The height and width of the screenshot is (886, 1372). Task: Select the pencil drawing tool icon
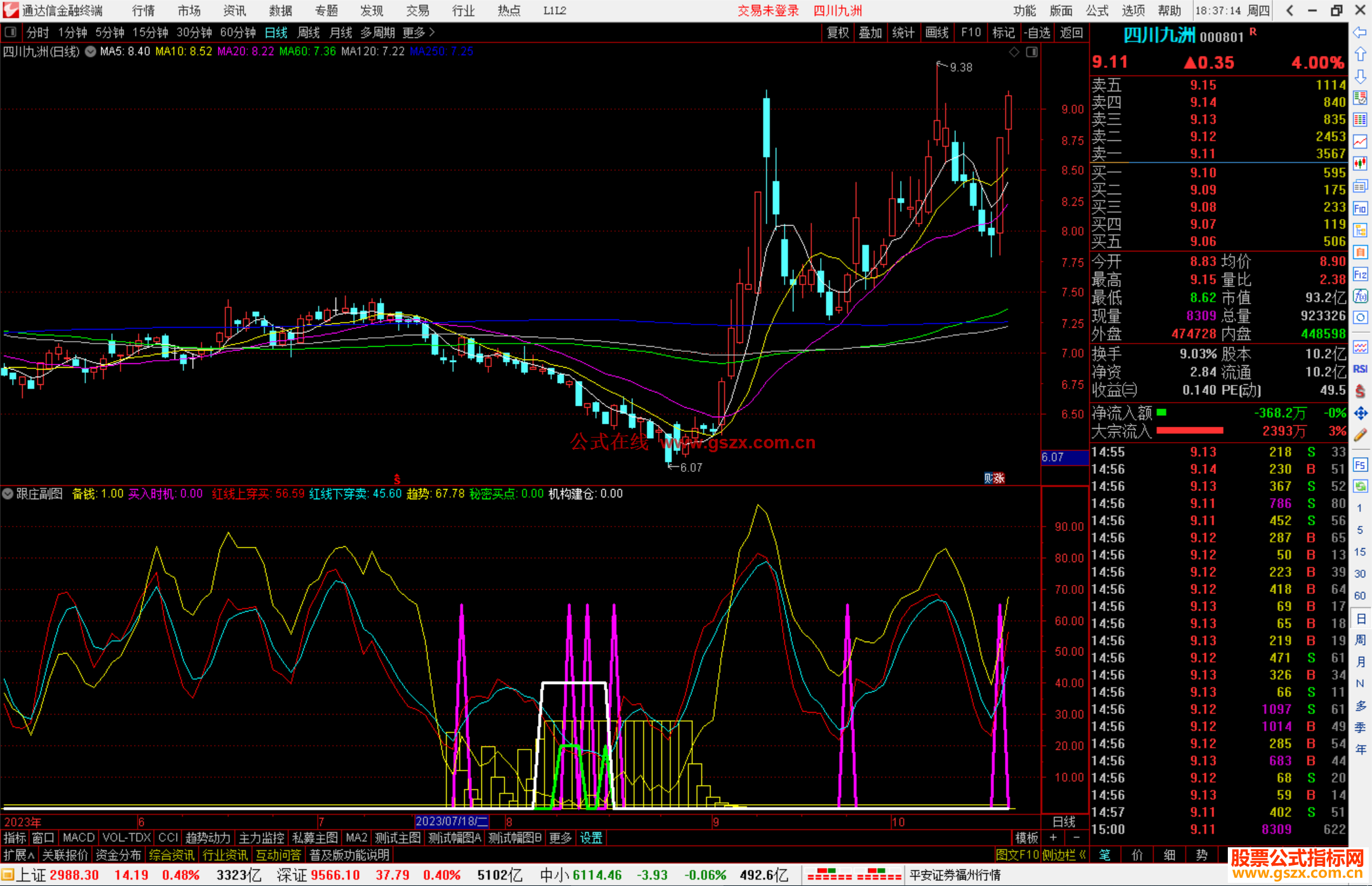pyautogui.click(x=1360, y=435)
